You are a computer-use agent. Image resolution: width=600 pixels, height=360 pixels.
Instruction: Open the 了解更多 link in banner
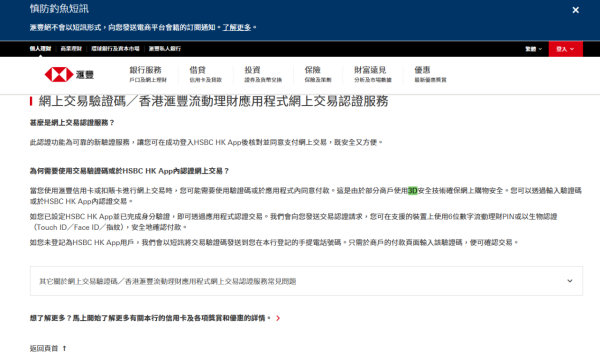(237, 28)
